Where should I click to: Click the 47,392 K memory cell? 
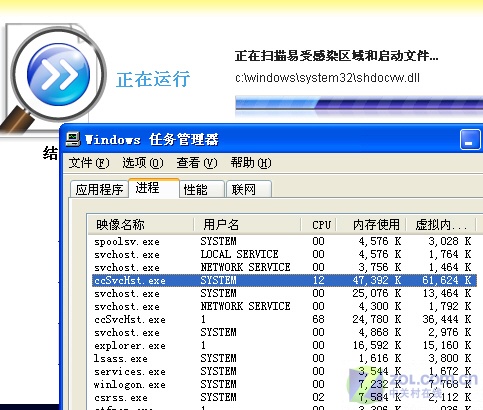click(377, 280)
